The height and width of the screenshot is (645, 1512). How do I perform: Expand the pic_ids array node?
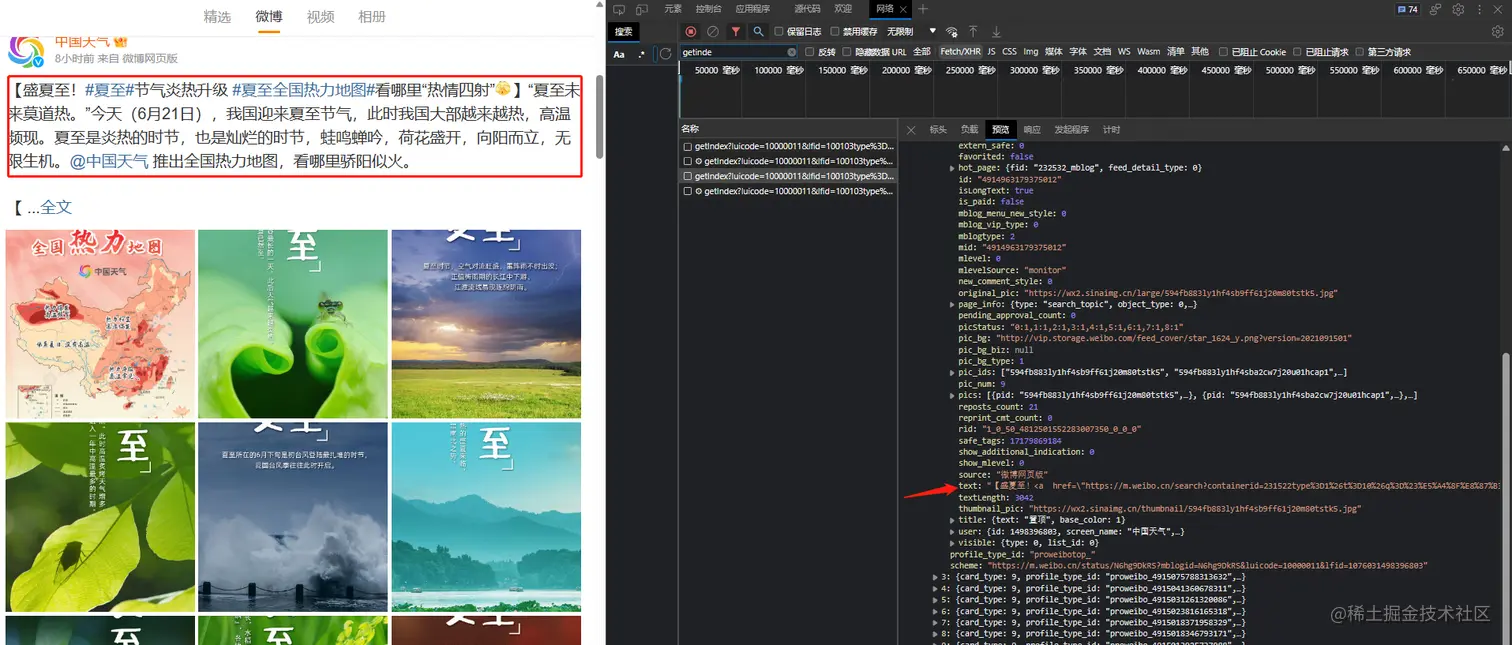952,372
